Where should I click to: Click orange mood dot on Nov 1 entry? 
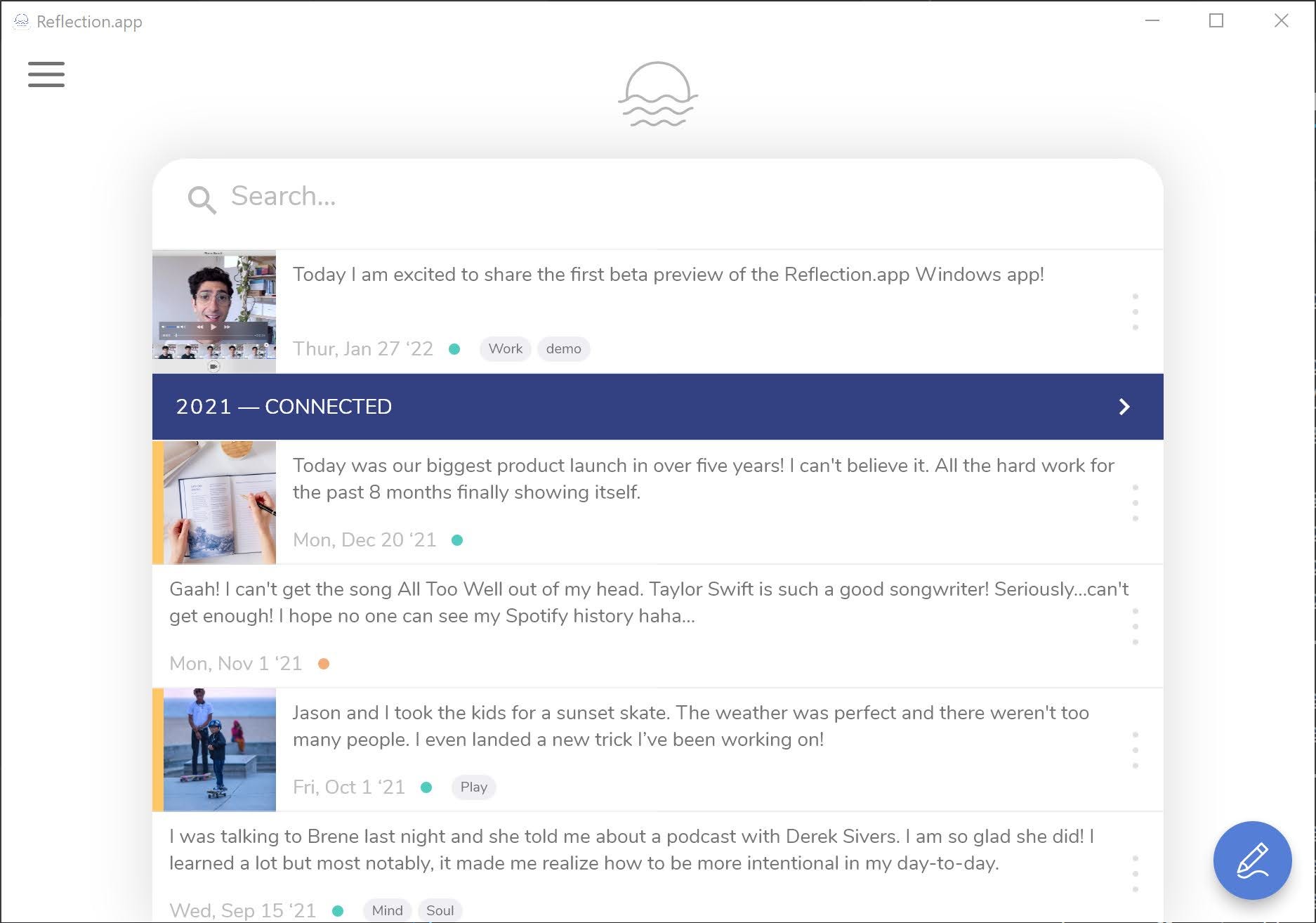pyautogui.click(x=324, y=664)
